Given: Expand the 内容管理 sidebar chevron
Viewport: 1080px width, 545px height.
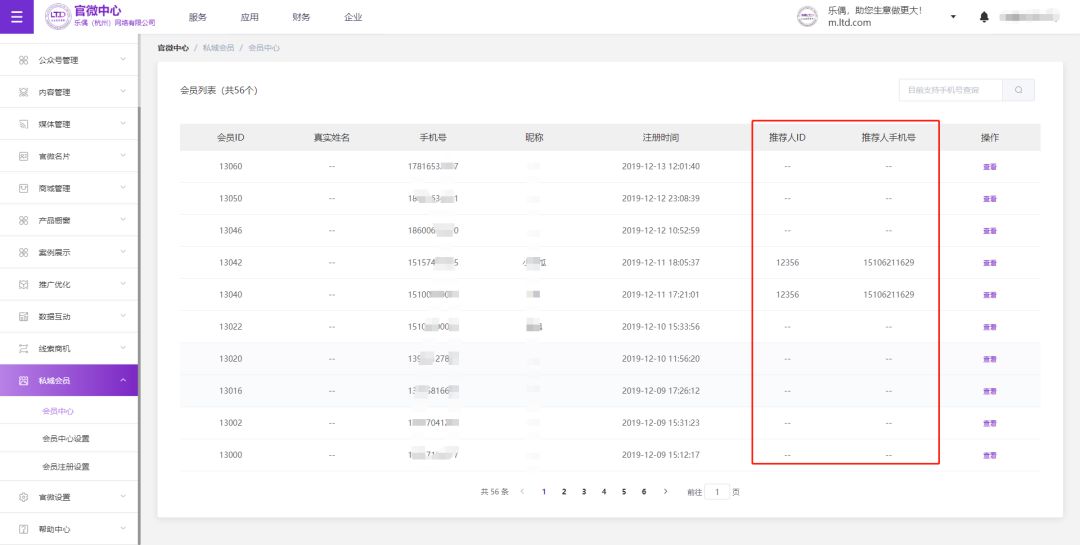Looking at the screenshot, I should (123, 92).
